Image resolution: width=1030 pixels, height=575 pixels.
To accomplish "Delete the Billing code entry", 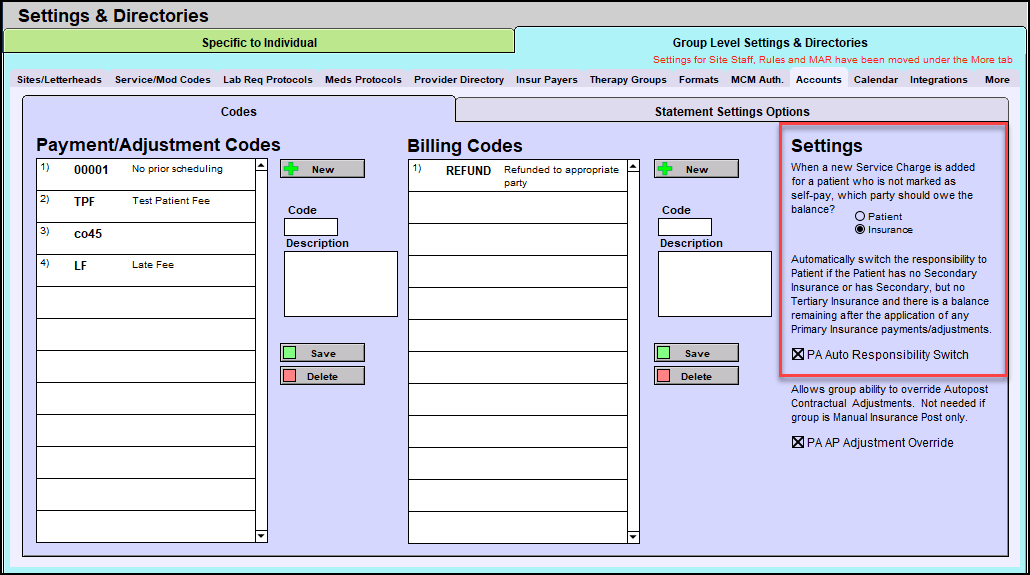I will 696,376.
